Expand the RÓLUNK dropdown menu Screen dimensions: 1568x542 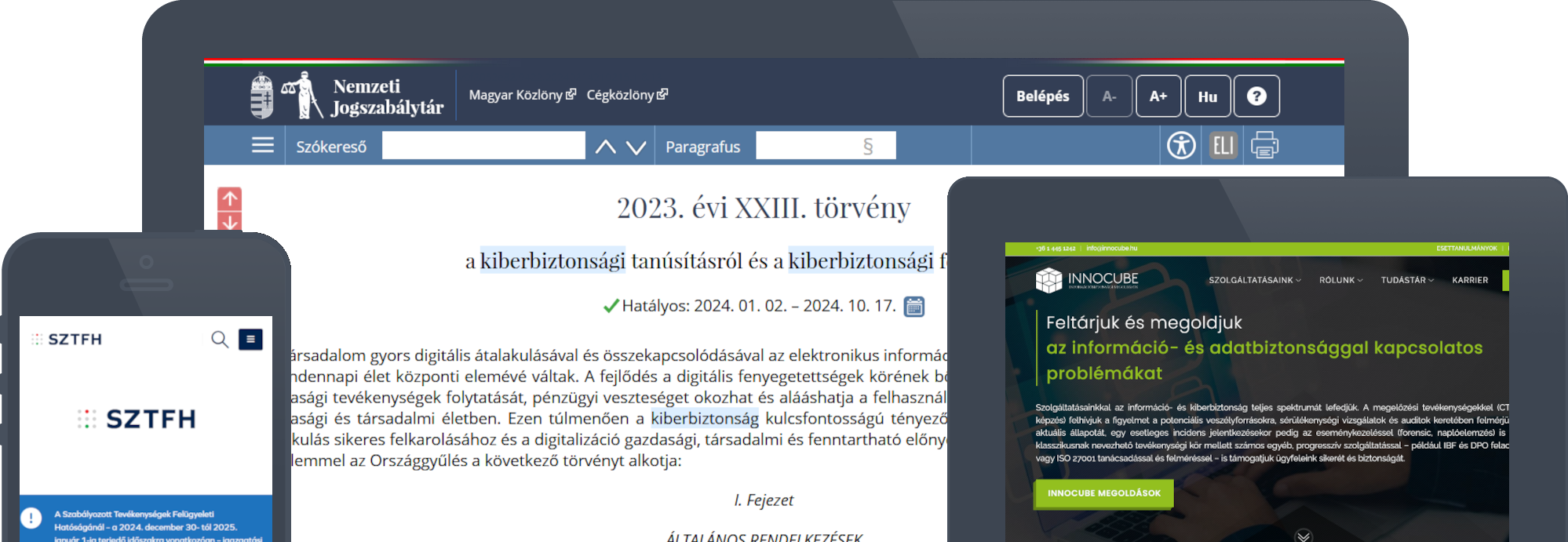point(1340,280)
